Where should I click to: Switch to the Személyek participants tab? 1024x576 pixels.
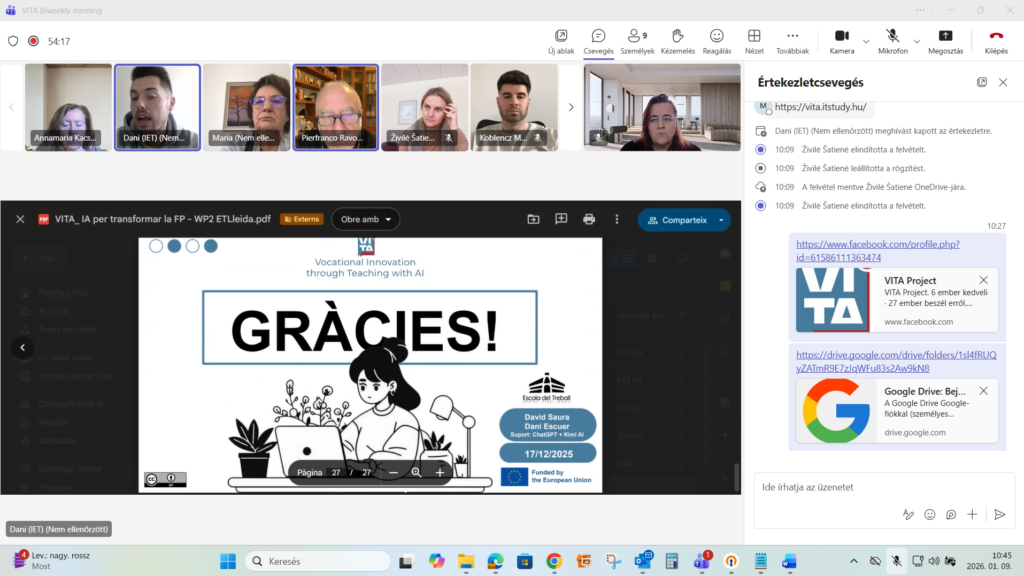point(637,41)
